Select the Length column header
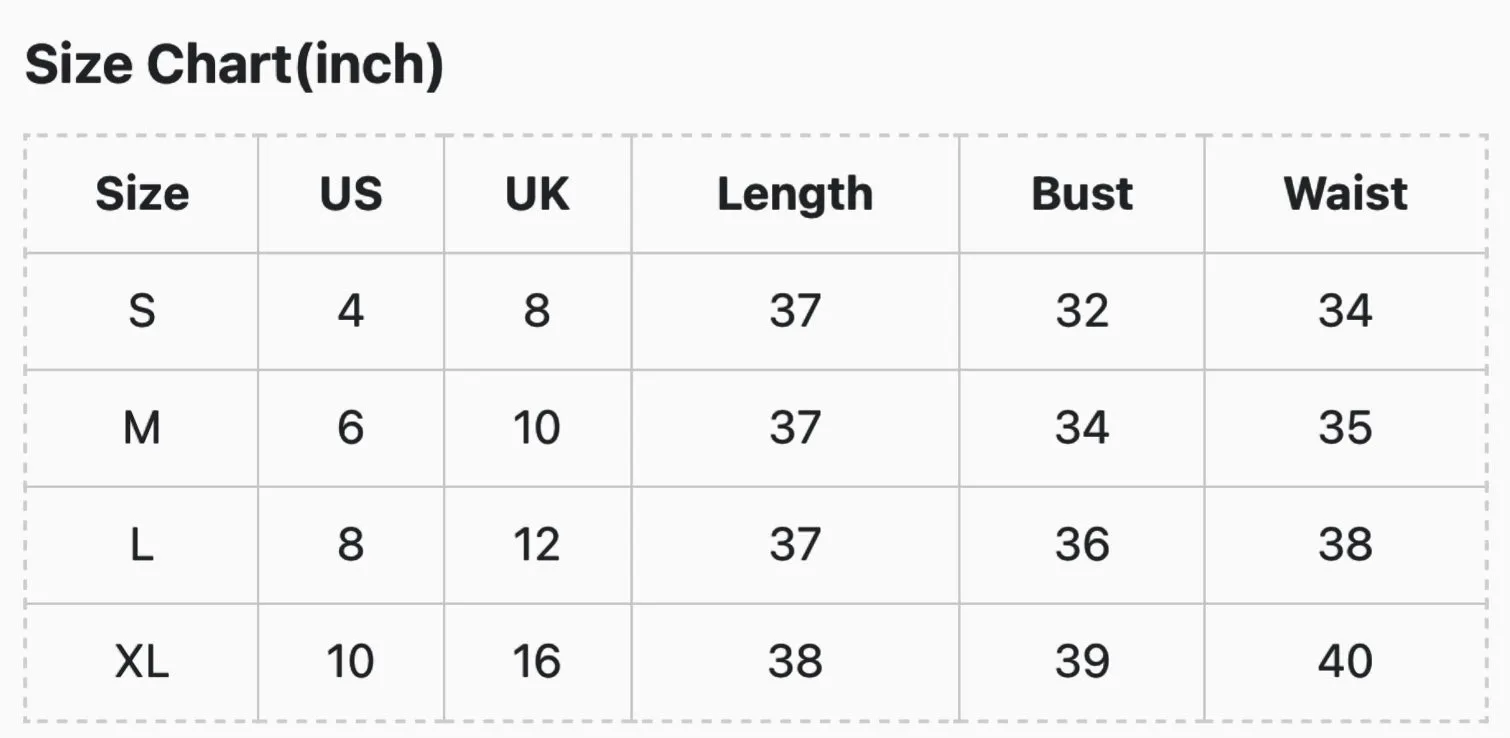Viewport: 1510px width, 738px height. [x=795, y=194]
